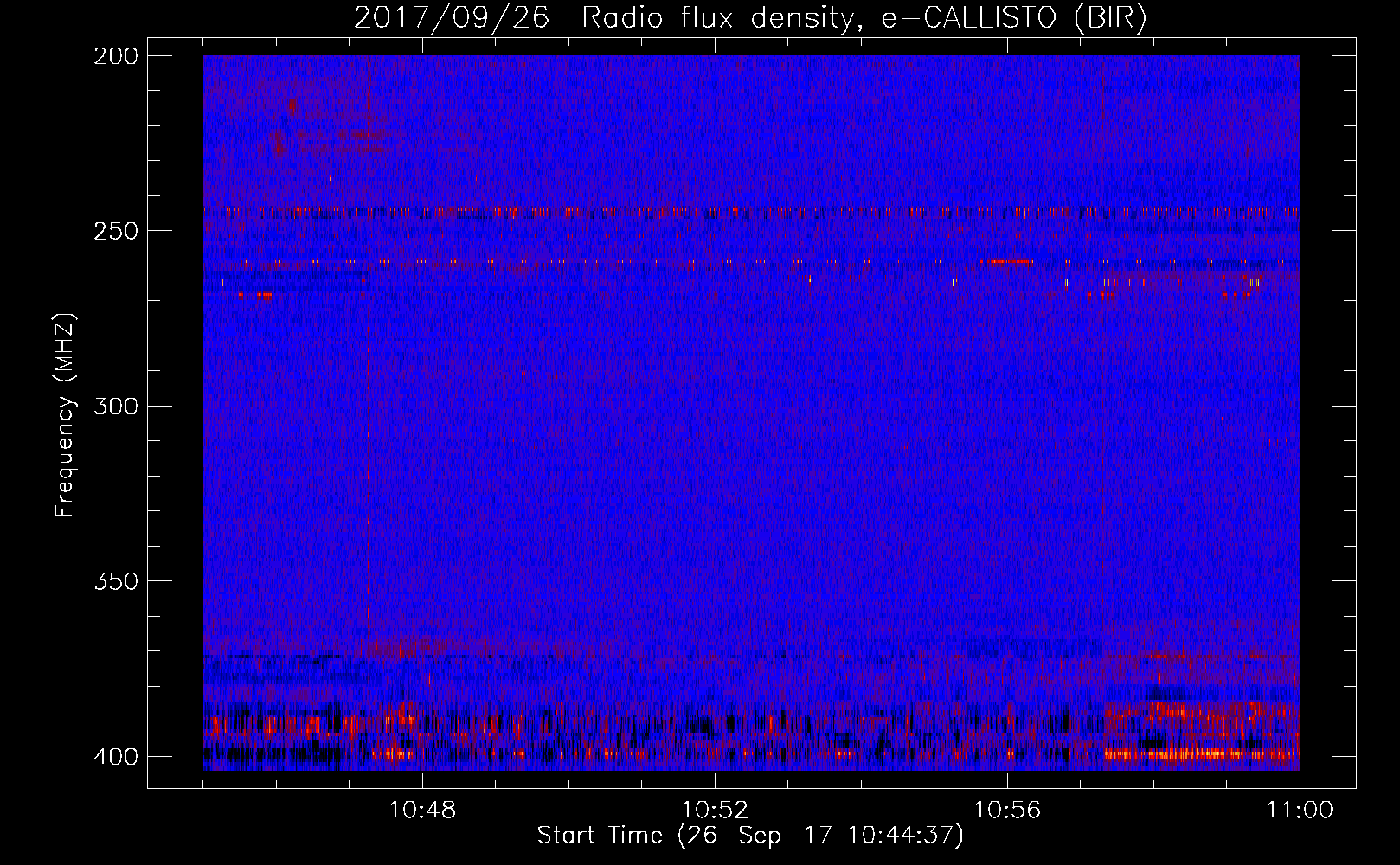Click the 250 frequency tick label
1400x865 pixels.
pyautogui.click(x=115, y=231)
